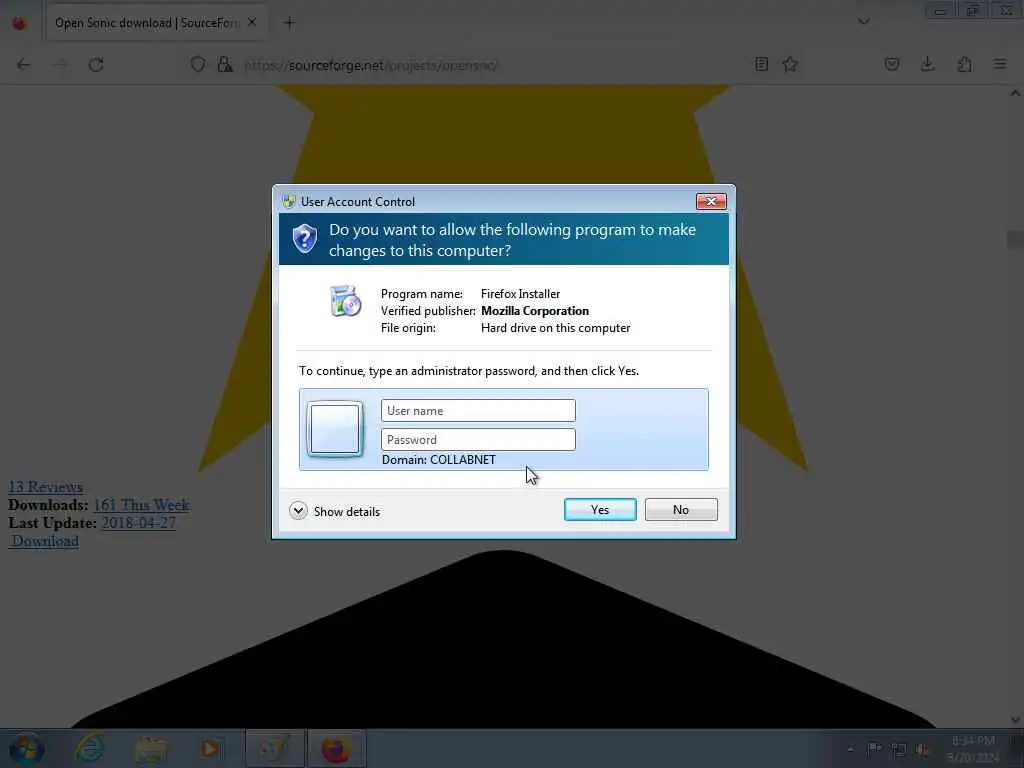
Task: Open volume tray icon
Action: coord(922,750)
